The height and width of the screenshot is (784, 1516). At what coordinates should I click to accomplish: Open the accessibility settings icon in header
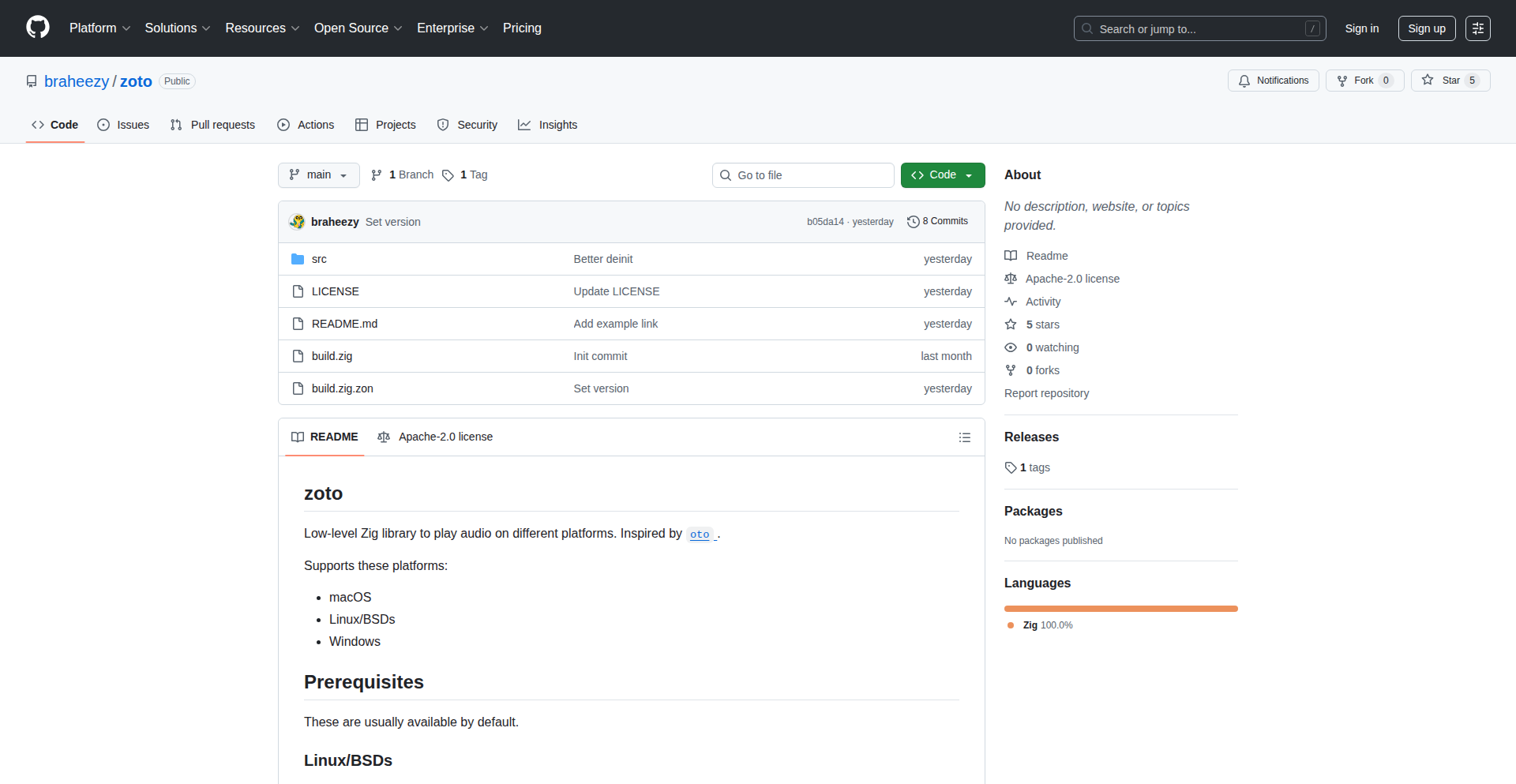point(1477,28)
